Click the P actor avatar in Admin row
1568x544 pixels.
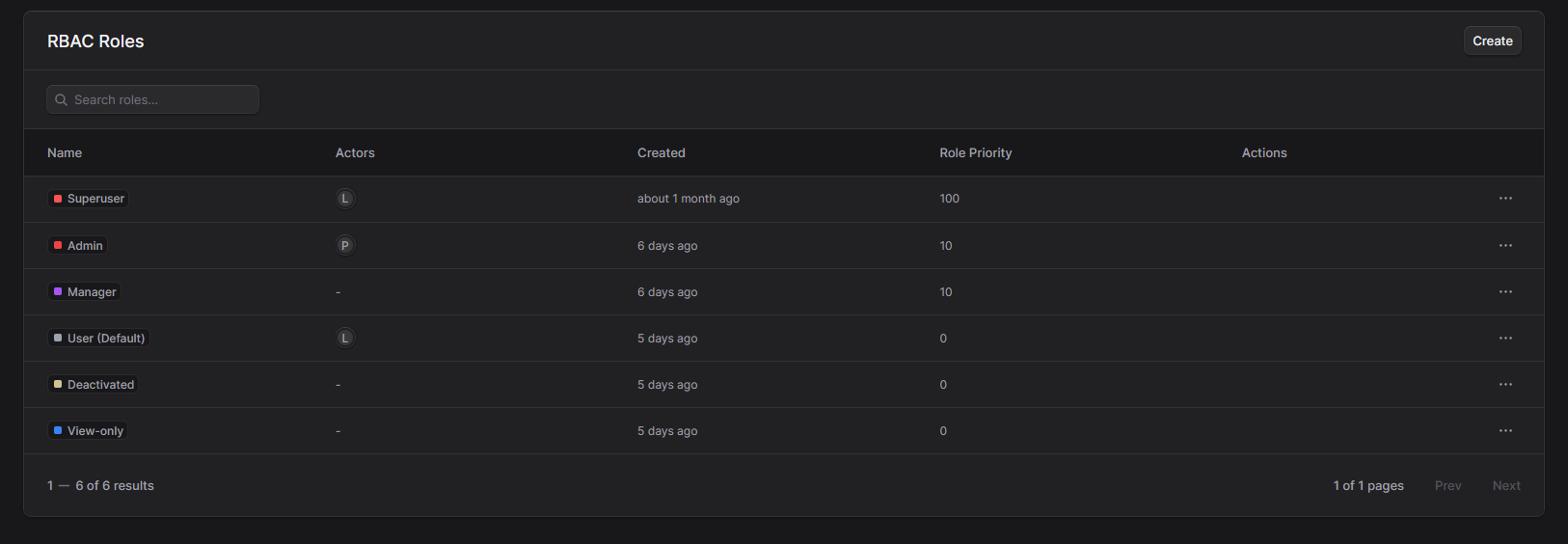point(345,246)
